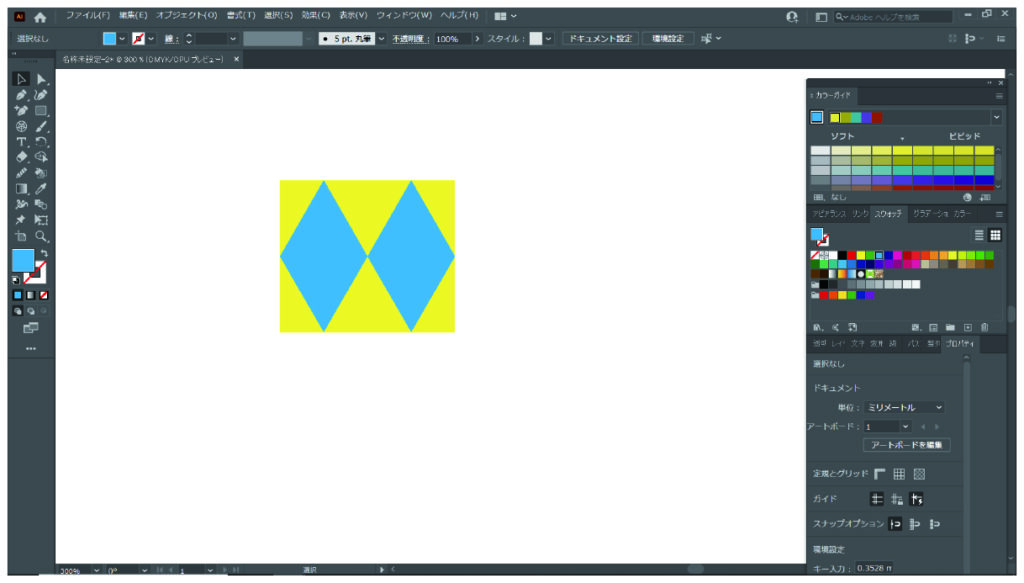Open the スタイル graphic style dropdown
Viewport: 1024px width, 583px height.
coord(548,39)
